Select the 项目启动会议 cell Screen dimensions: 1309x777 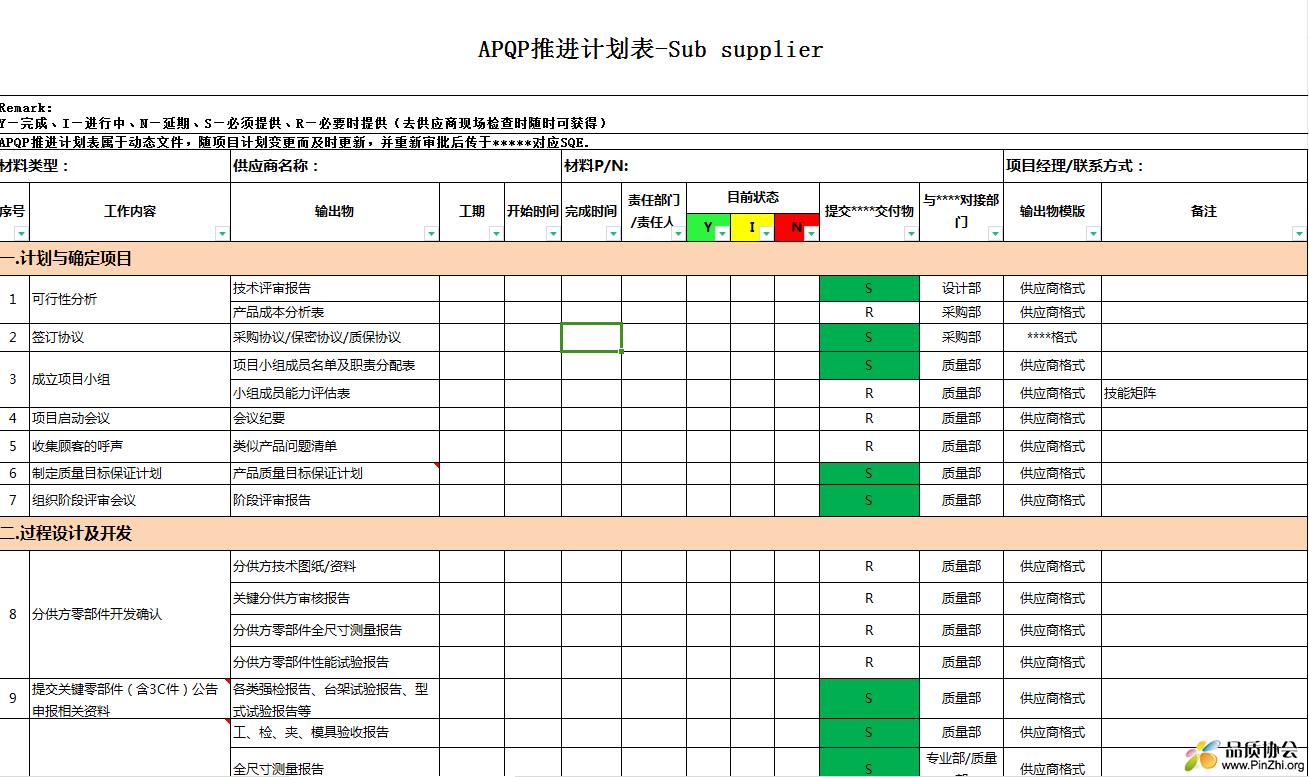click(130, 418)
